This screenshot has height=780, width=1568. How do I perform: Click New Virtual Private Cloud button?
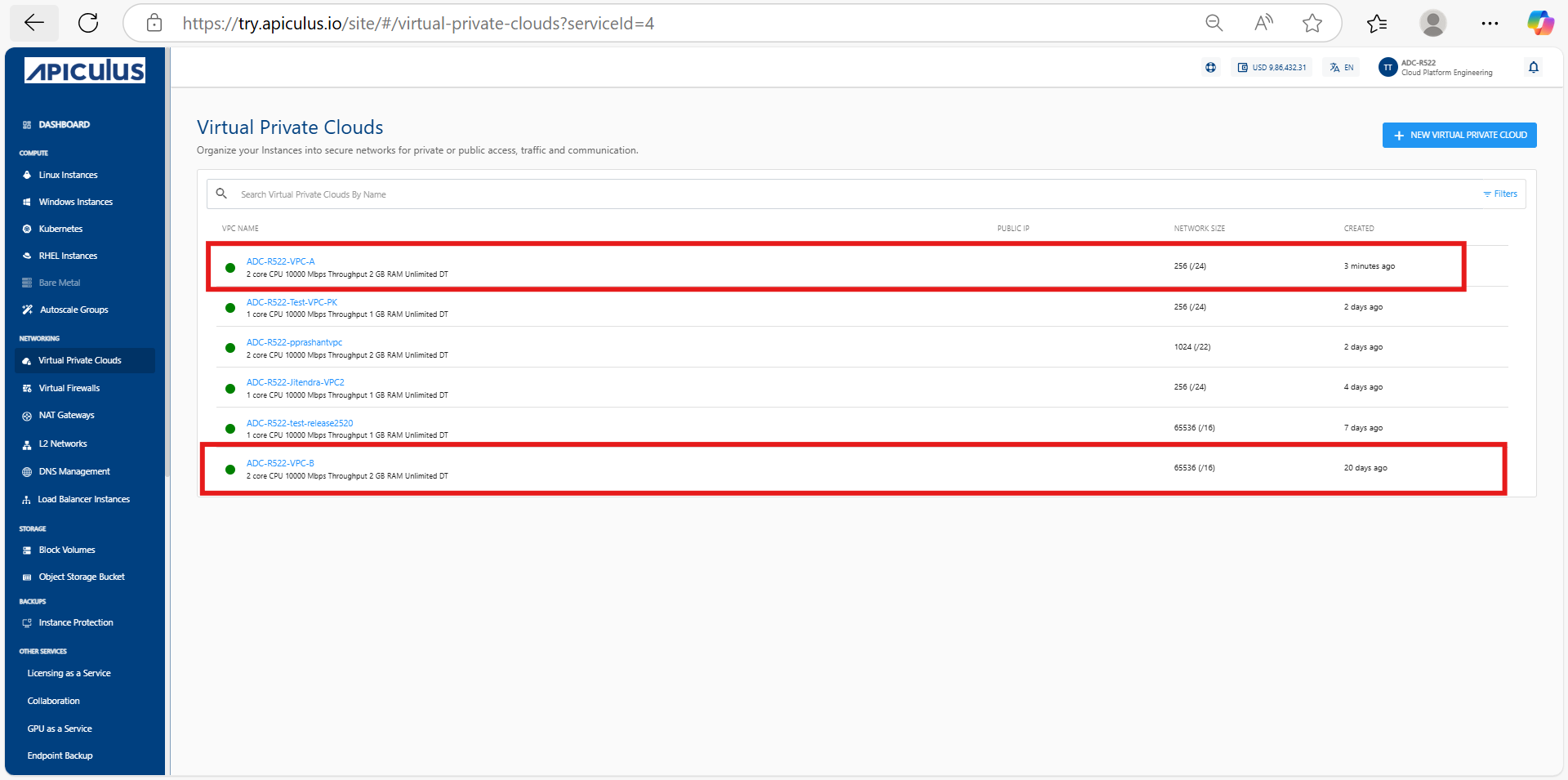pos(1459,136)
